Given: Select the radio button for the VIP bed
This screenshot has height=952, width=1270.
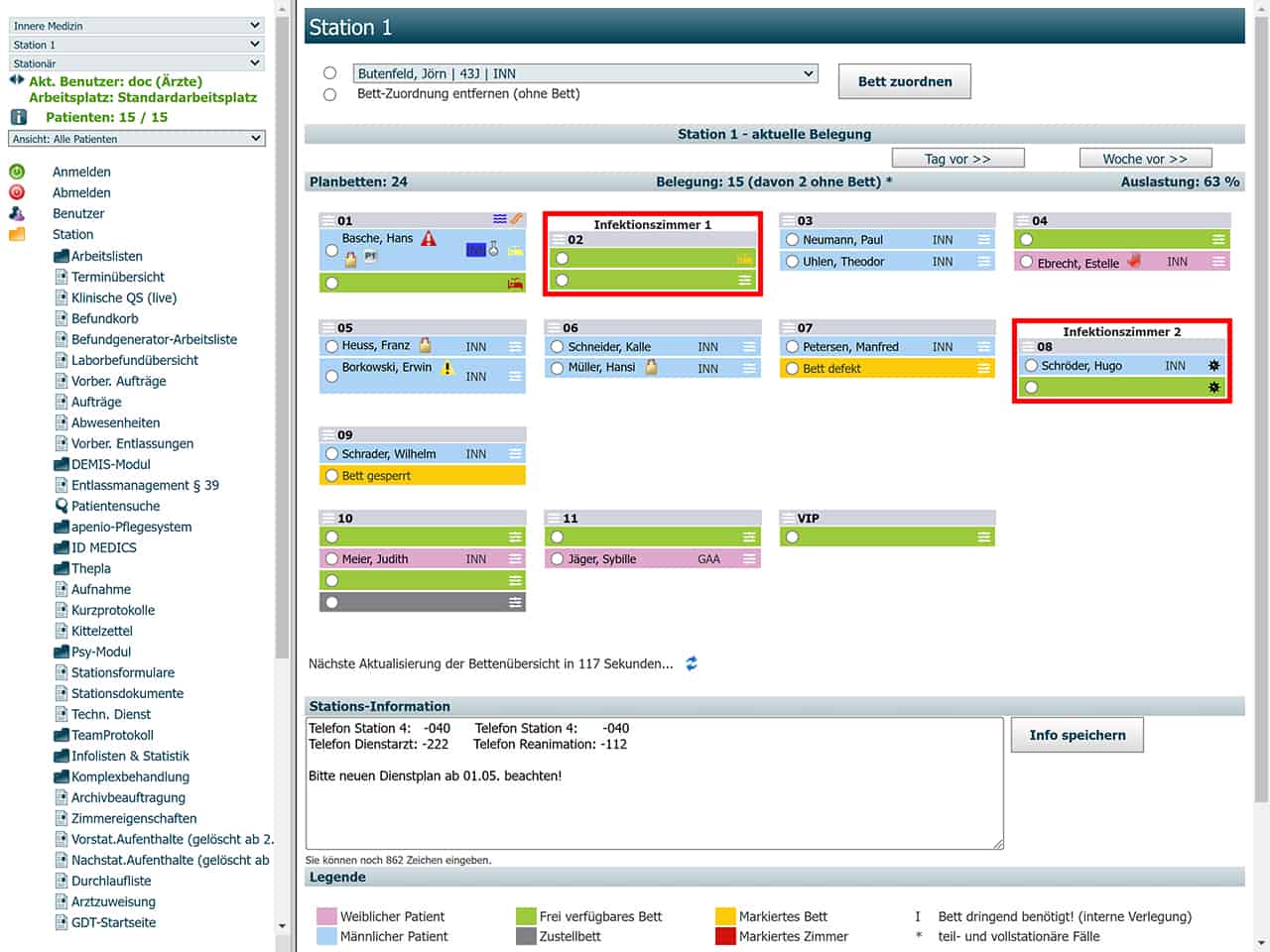Looking at the screenshot, I should [792, 537].
